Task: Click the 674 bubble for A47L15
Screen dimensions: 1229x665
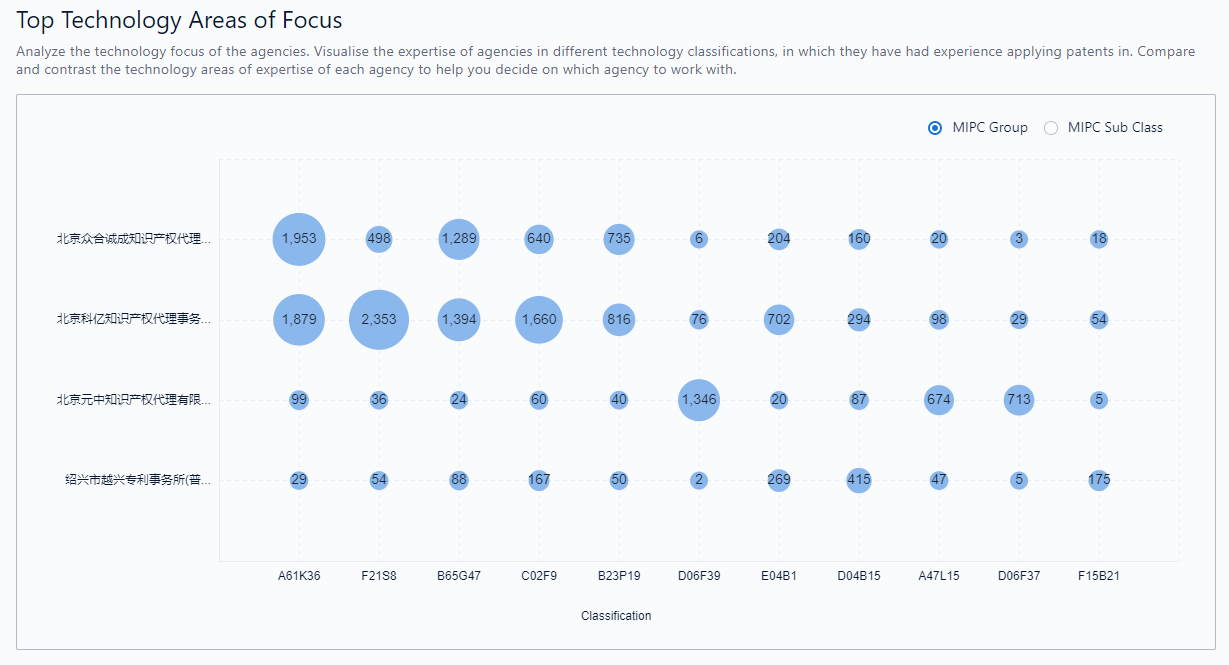Action: 939,400
